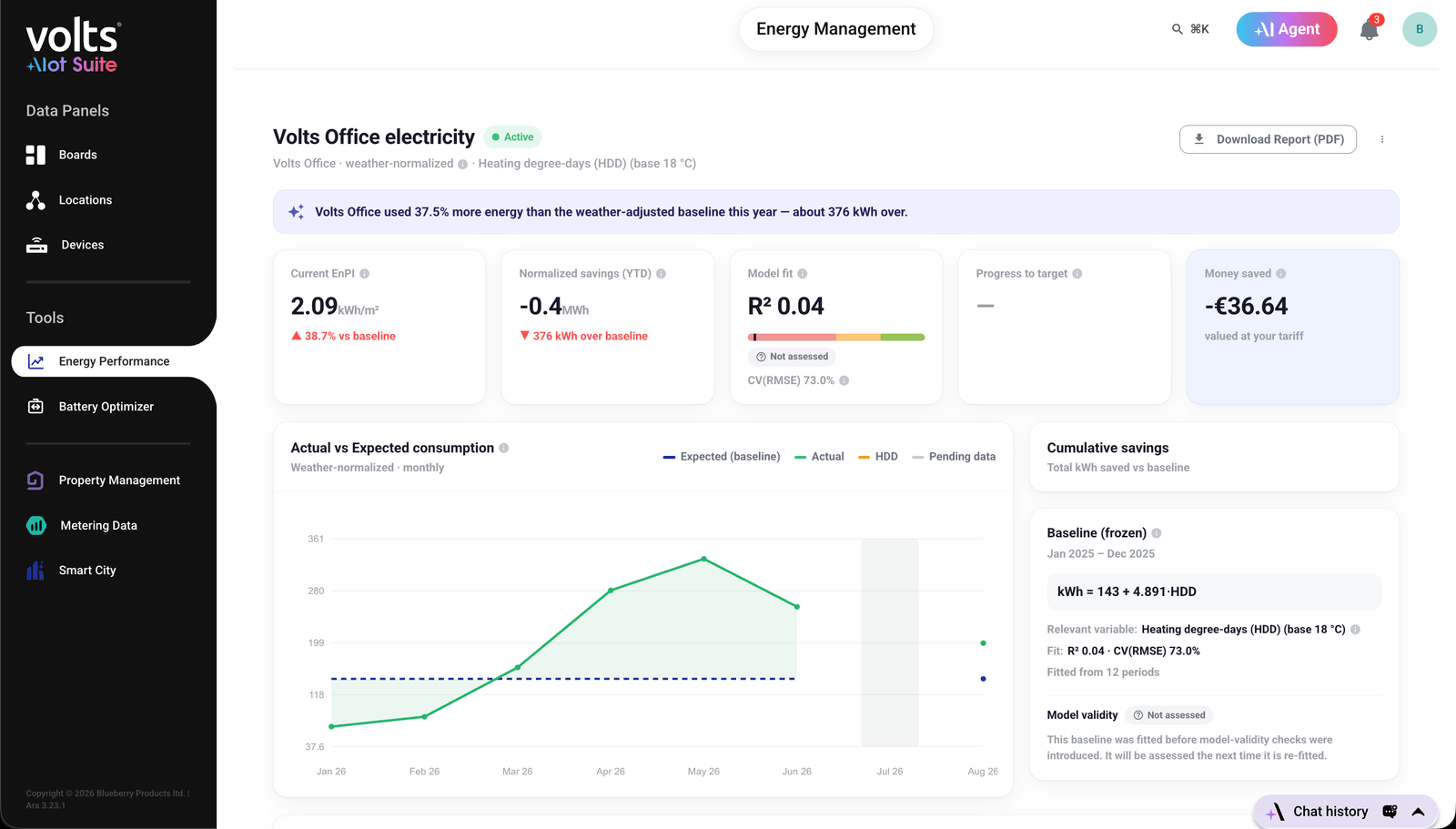Open Chat history panel
1456x829 pixels.
pos(1330,812)
